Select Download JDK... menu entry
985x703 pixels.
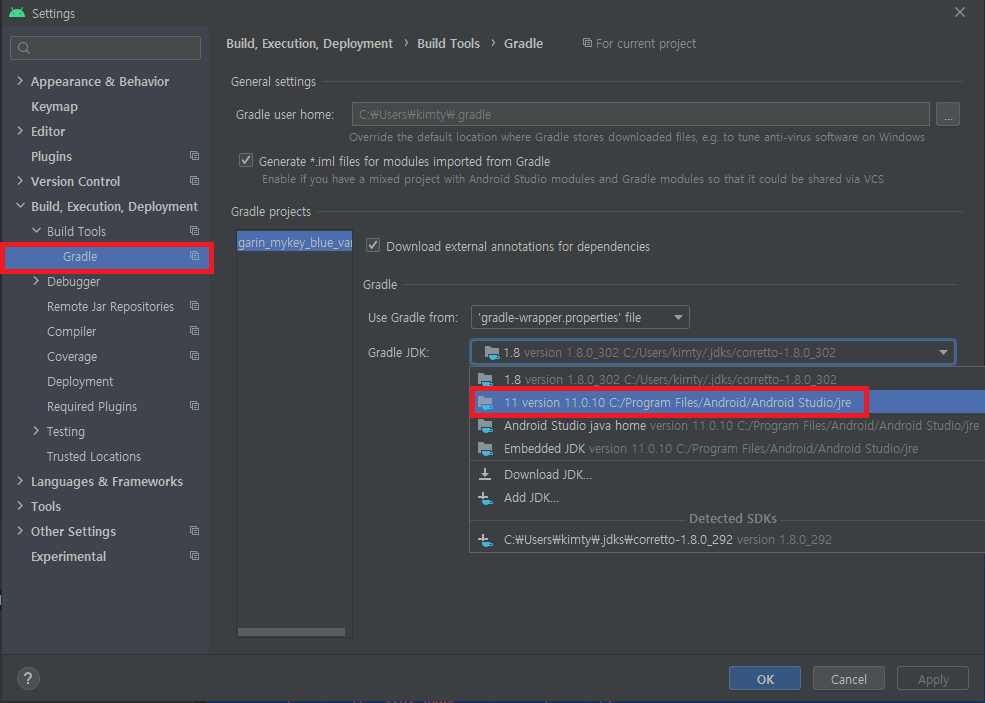pyautogui.click(x=727, y=474)
